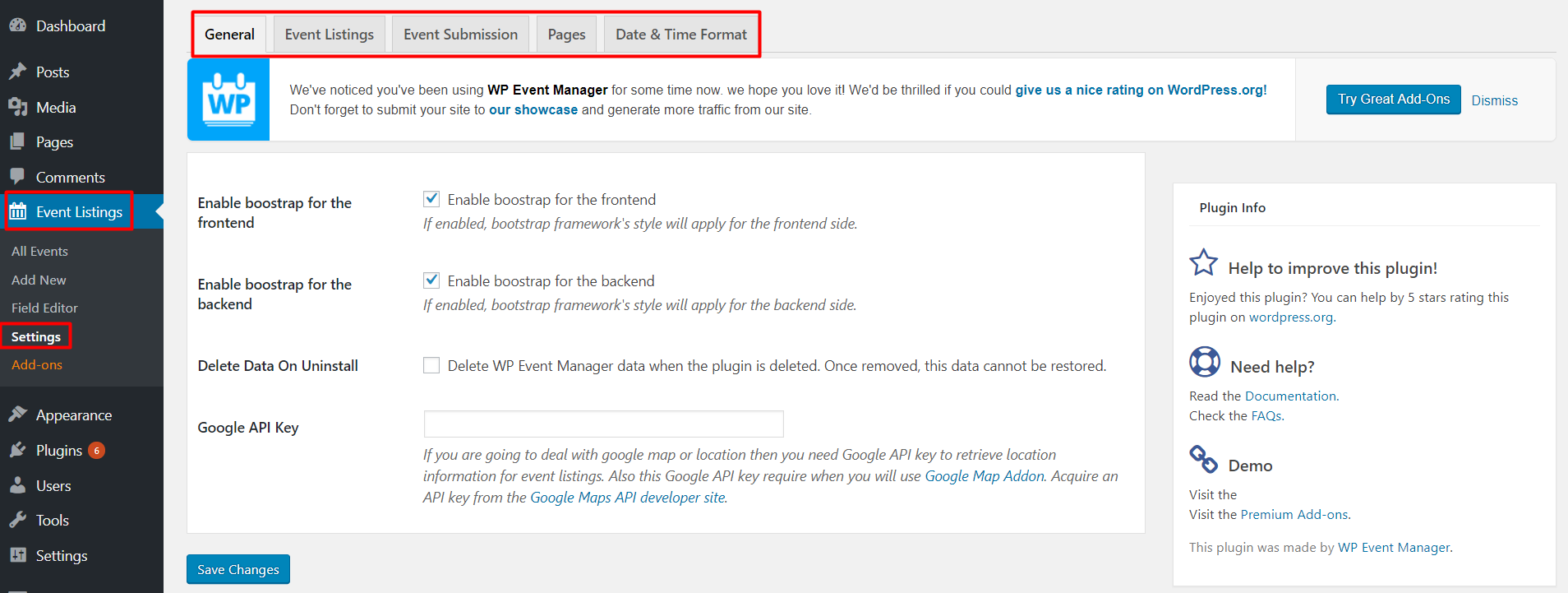Image resolution: width=1568 pixels, height=593 pixels.
Task: Click the Save Changes button
Action: [x=238, y=569]
